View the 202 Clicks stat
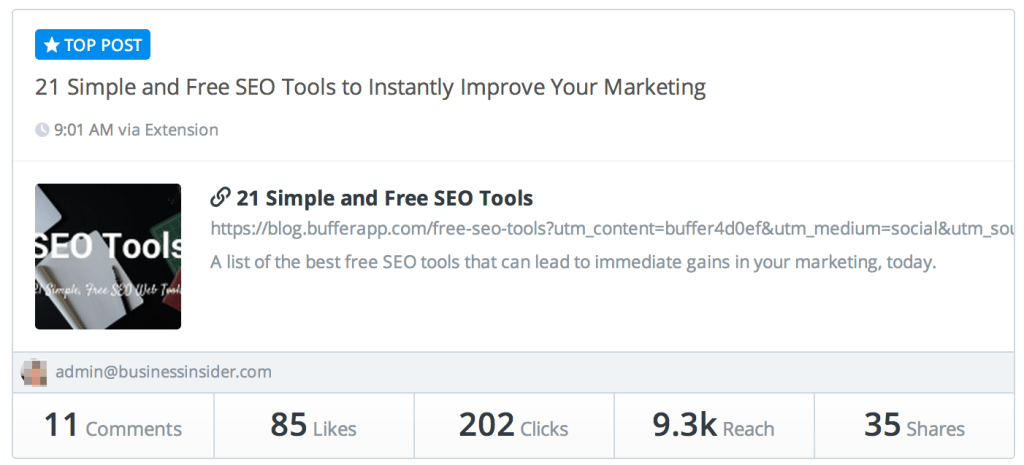Screen dimensions: 1024x465 [x=514, y=426]
